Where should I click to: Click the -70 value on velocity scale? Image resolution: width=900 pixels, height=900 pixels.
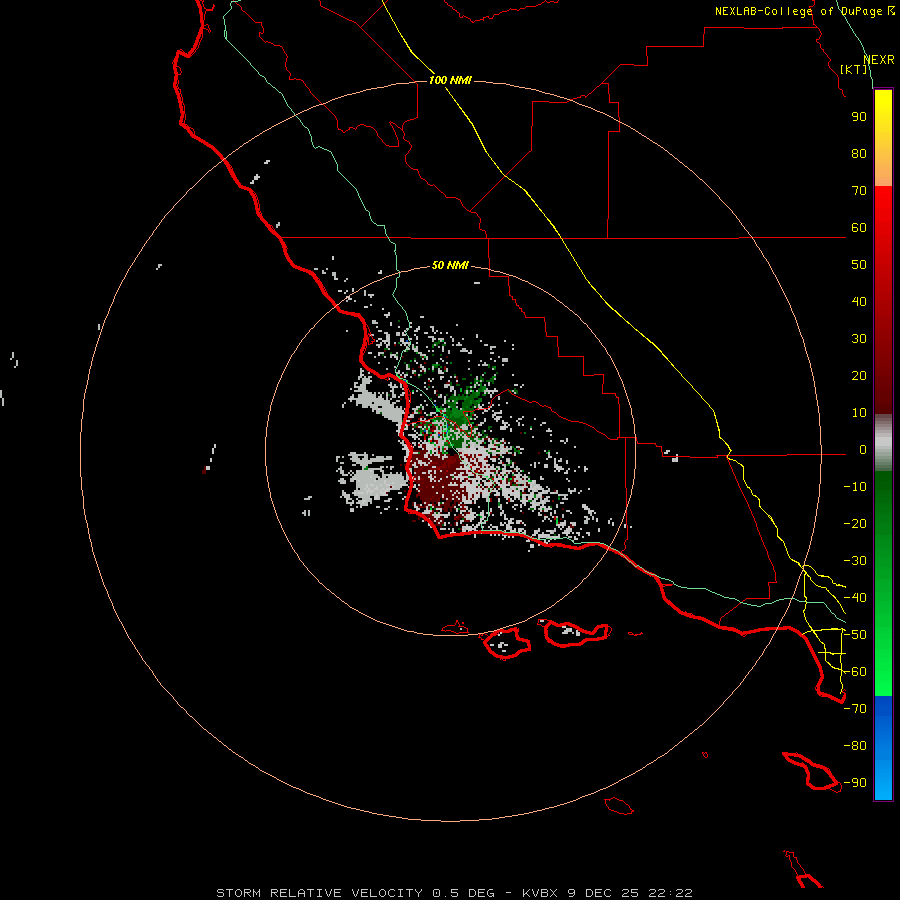855,709
